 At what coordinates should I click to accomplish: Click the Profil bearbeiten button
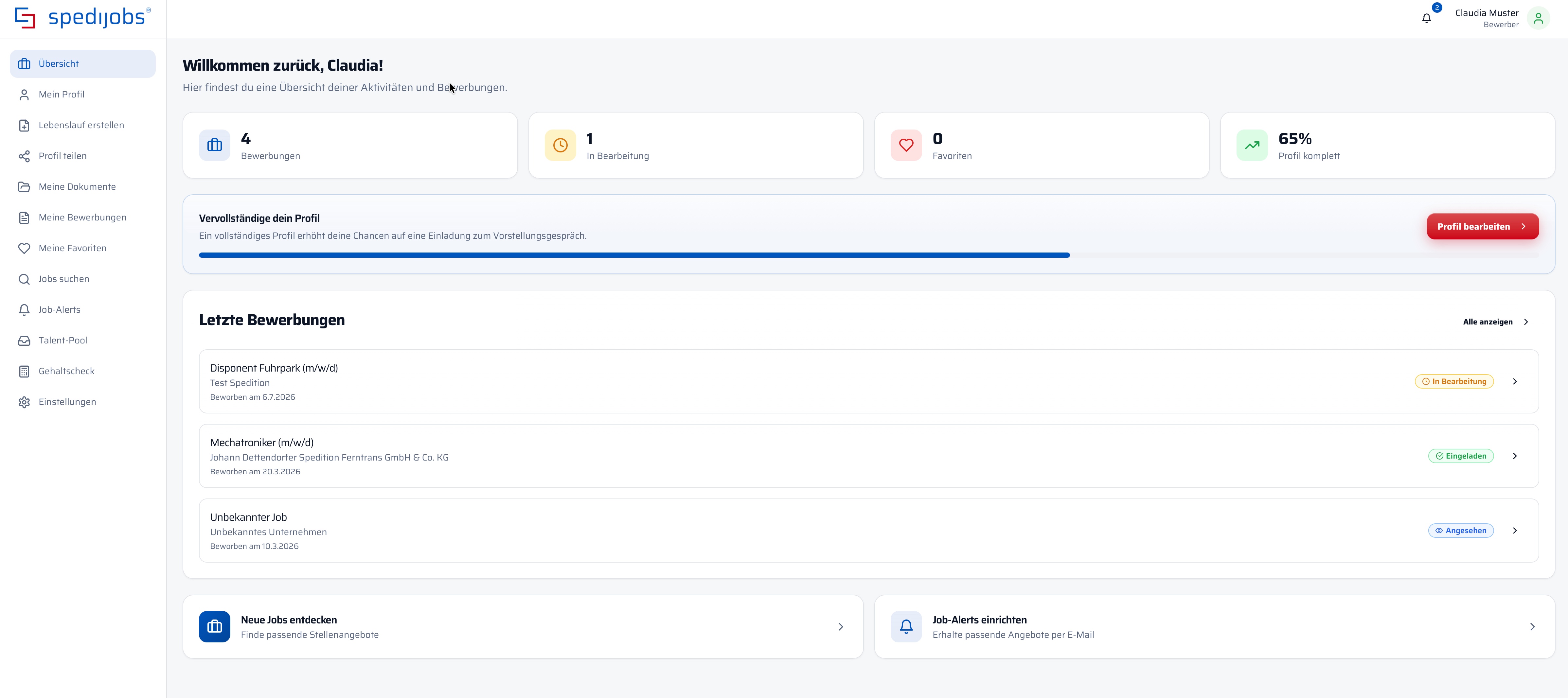click(1483, 226)
